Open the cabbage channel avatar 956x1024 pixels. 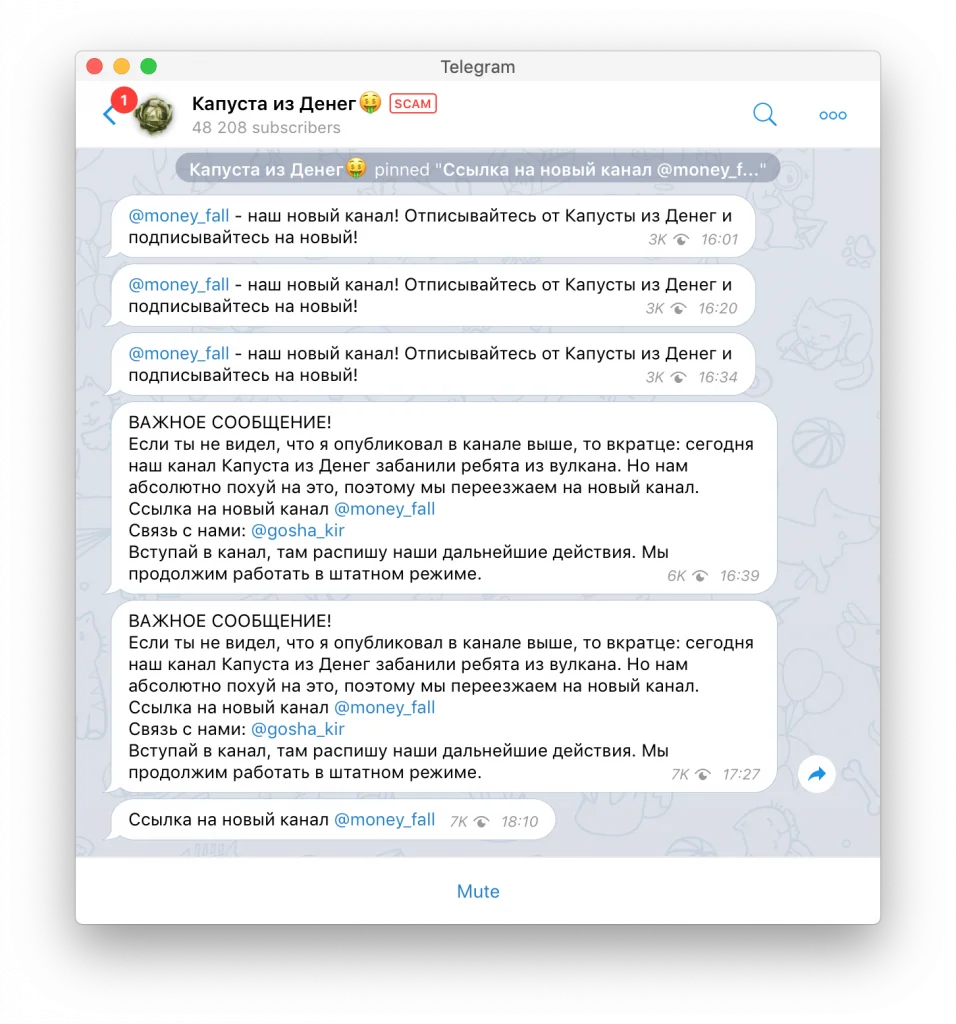point(154,115)
